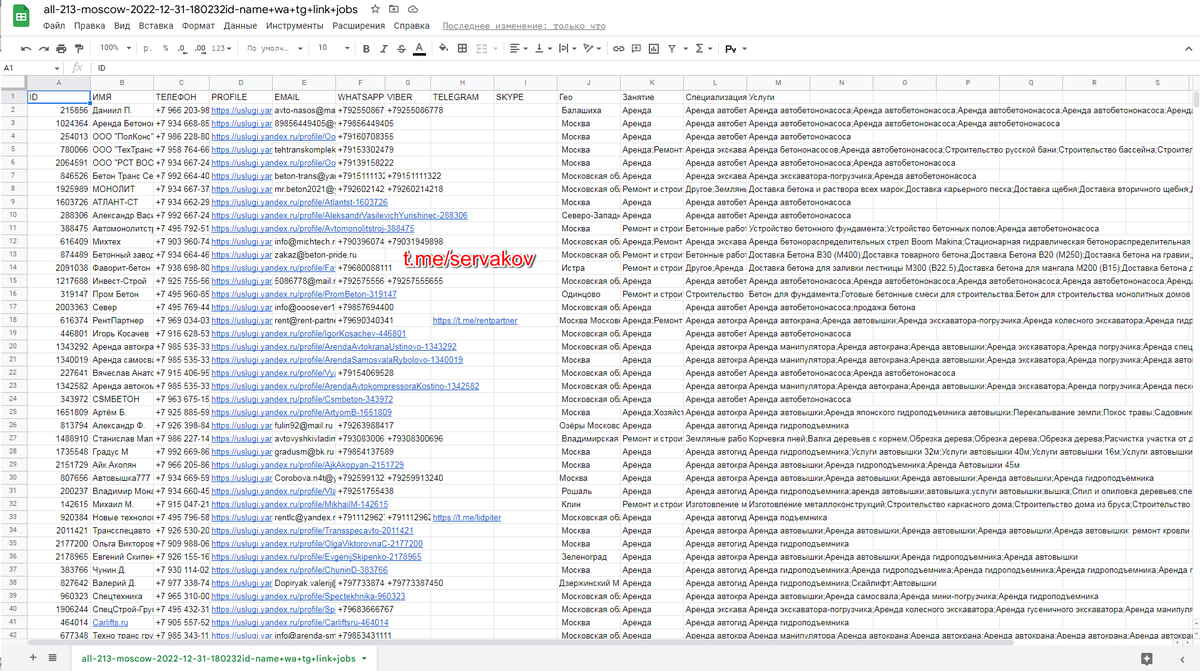Open horizontal align dropdown

[x=517, y=48]
